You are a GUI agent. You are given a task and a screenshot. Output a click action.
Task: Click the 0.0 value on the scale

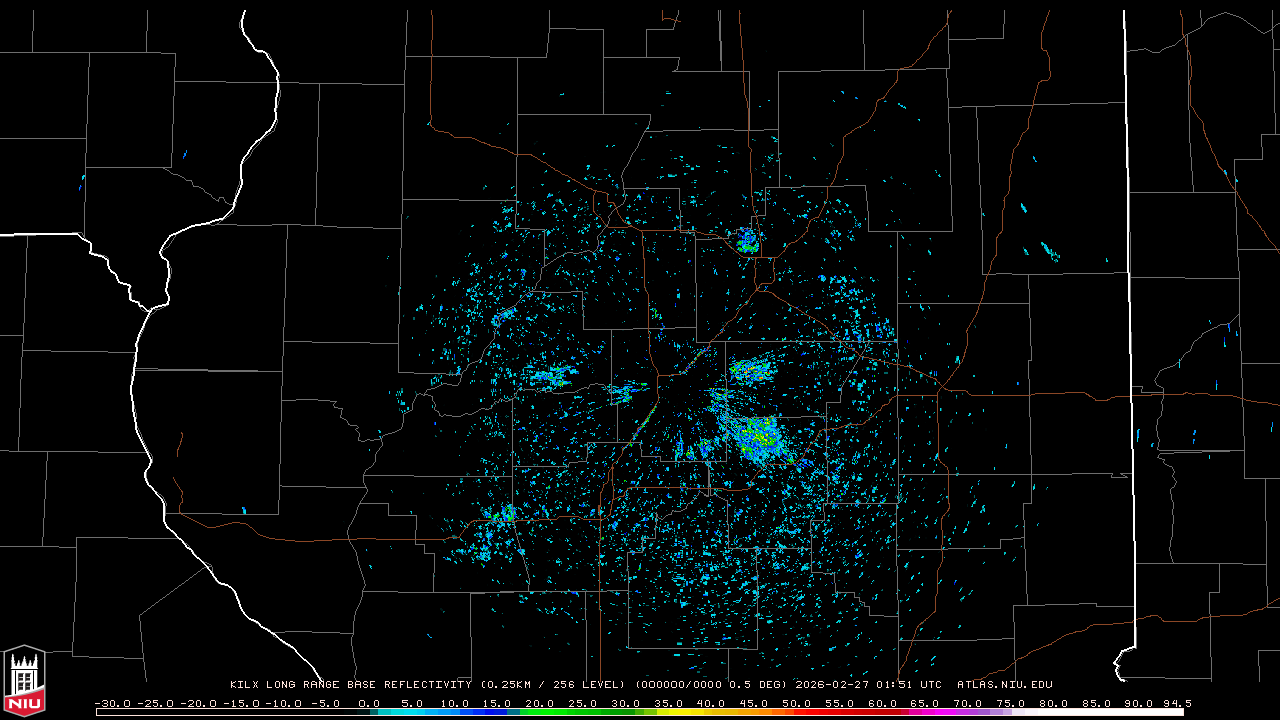coord(369,703)
